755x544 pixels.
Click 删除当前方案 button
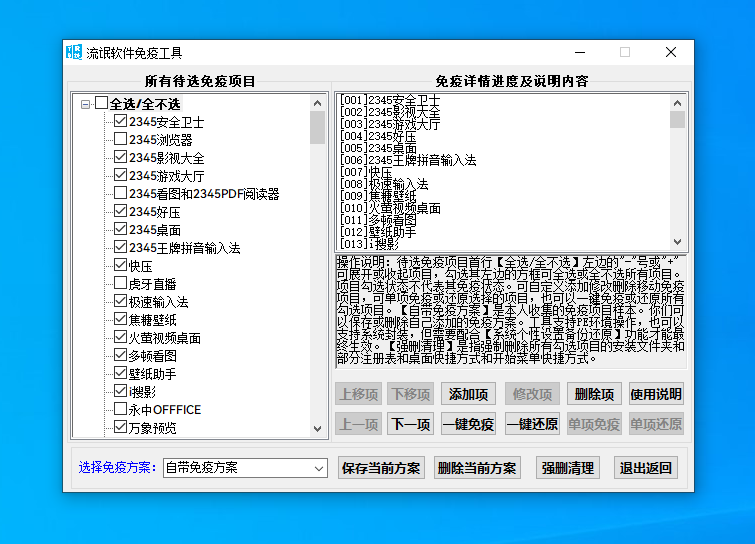coord(477,468)
